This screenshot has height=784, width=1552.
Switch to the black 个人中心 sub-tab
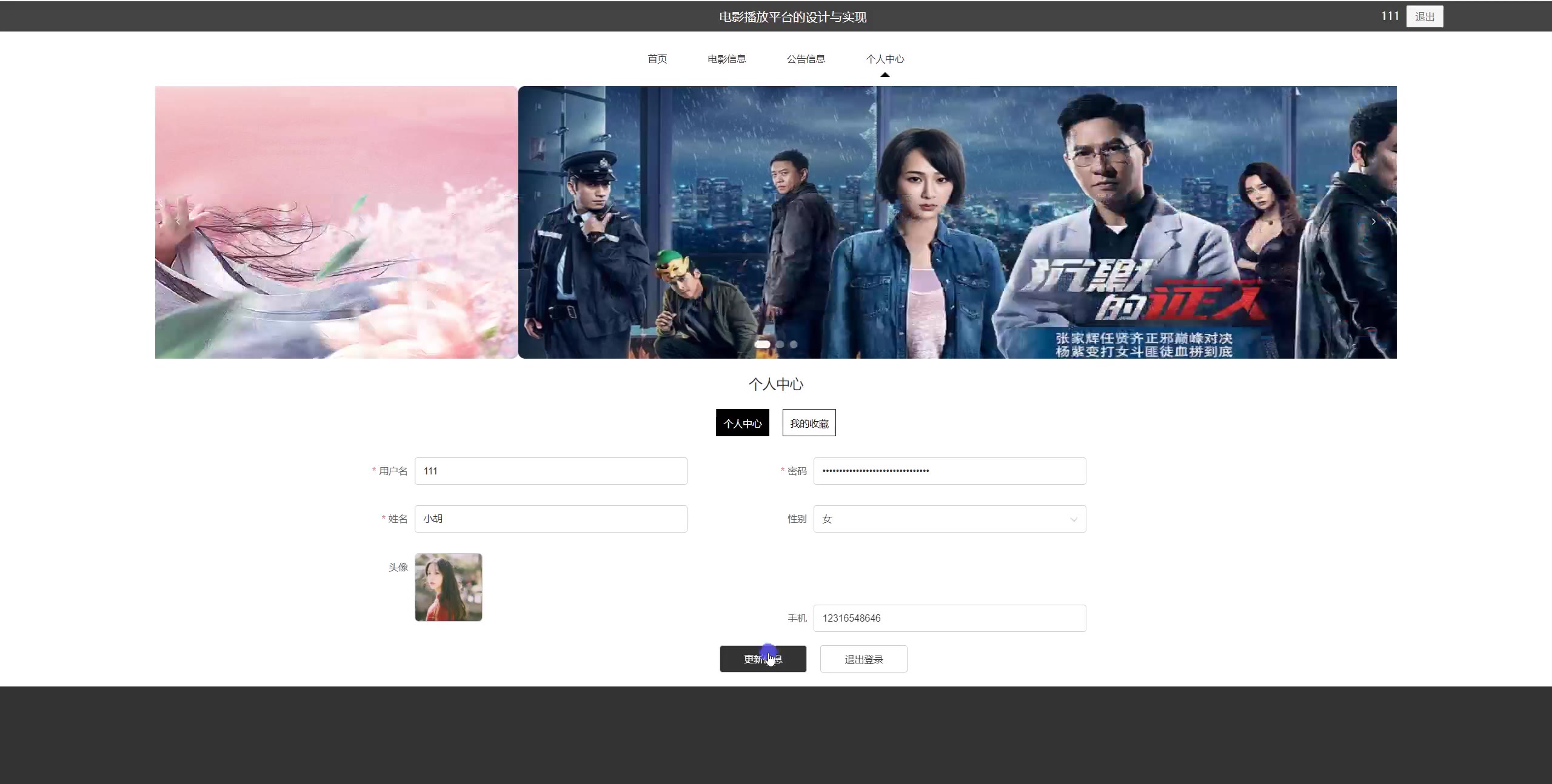tap(742, 423)
